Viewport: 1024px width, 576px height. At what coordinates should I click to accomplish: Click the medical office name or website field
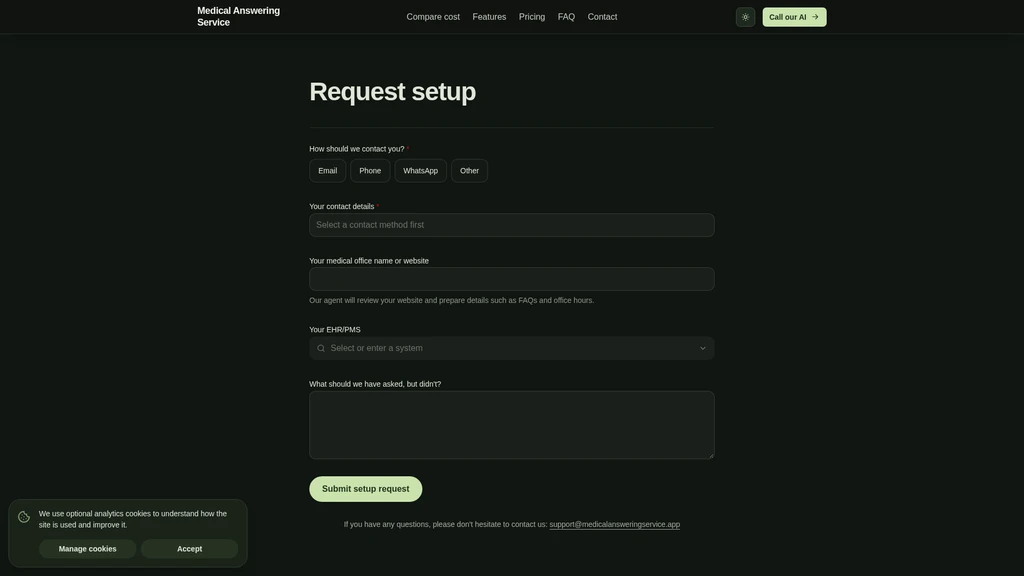[511, 279]
